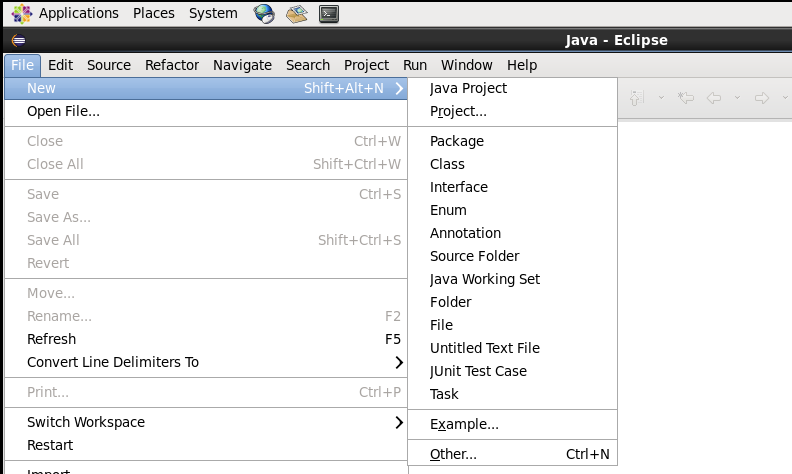Create a new Java Project
This screenshot has width=792, height=474.
(x=513, y=88)
